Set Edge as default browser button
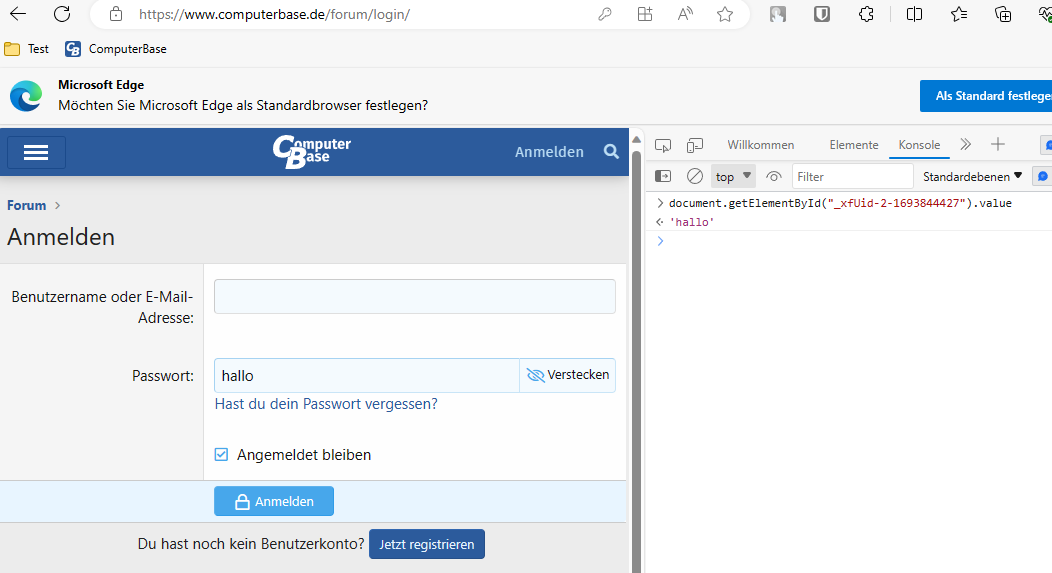 986,96
